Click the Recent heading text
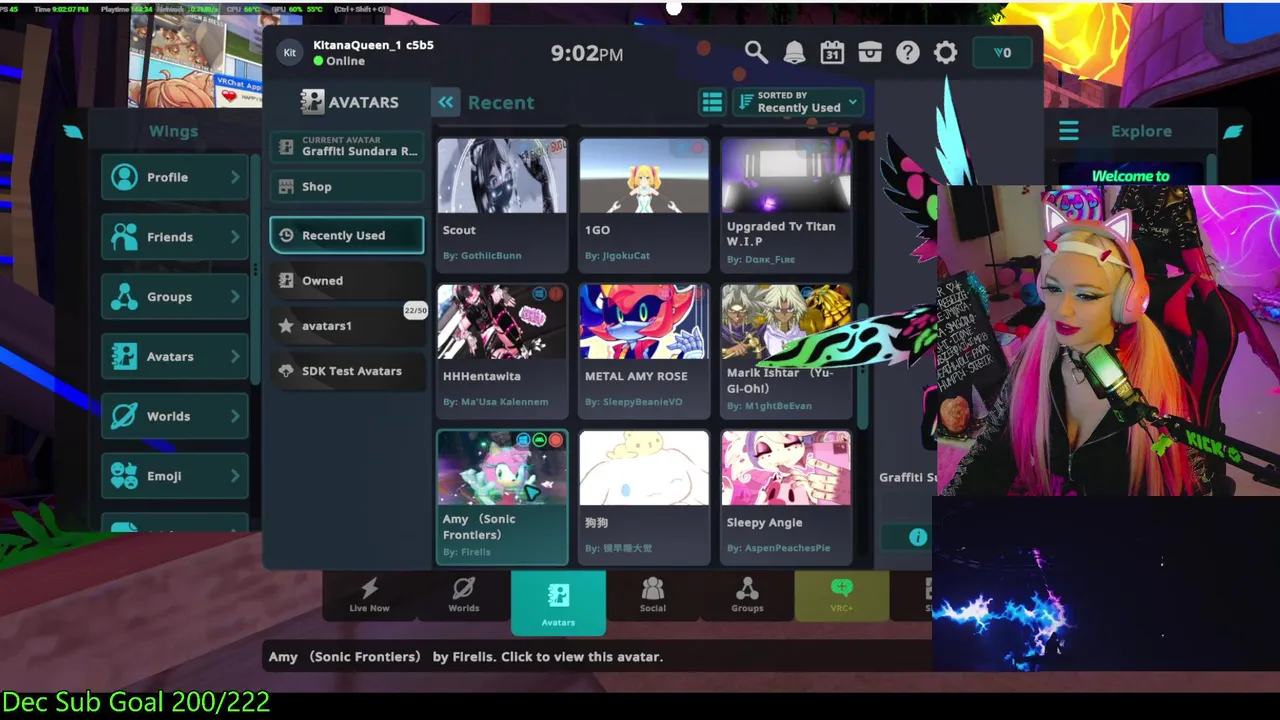Screen dimensions: 1280x720 click(x=500, y=102)
